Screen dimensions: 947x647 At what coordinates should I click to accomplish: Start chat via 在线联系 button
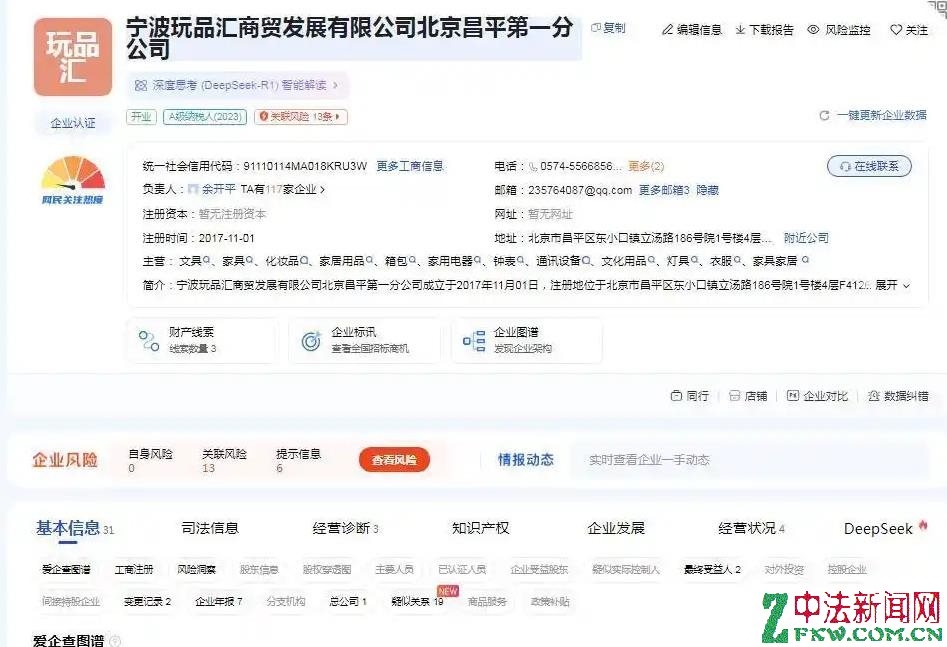[869, 166]
